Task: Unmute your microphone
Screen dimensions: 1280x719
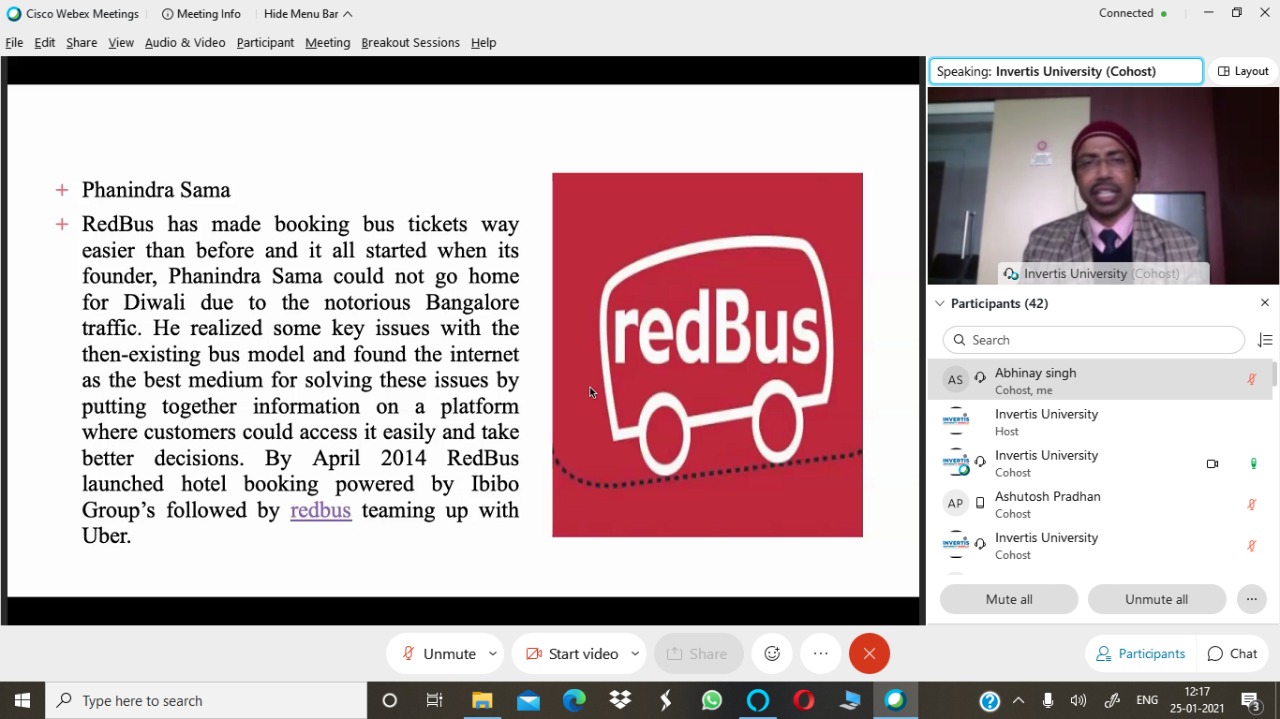Action: coord(438,653)
